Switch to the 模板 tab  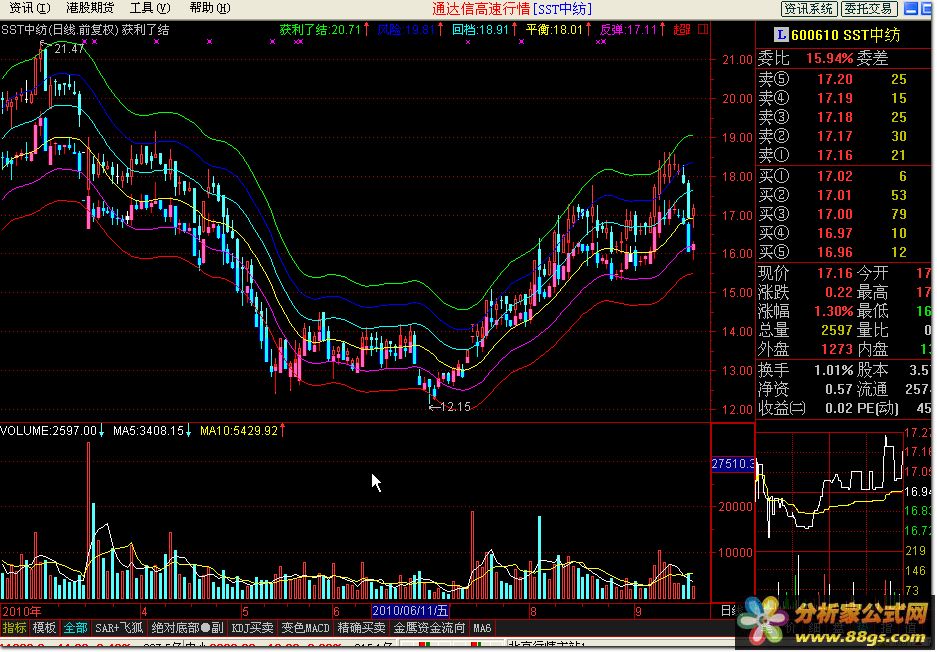tap(44, 628)
